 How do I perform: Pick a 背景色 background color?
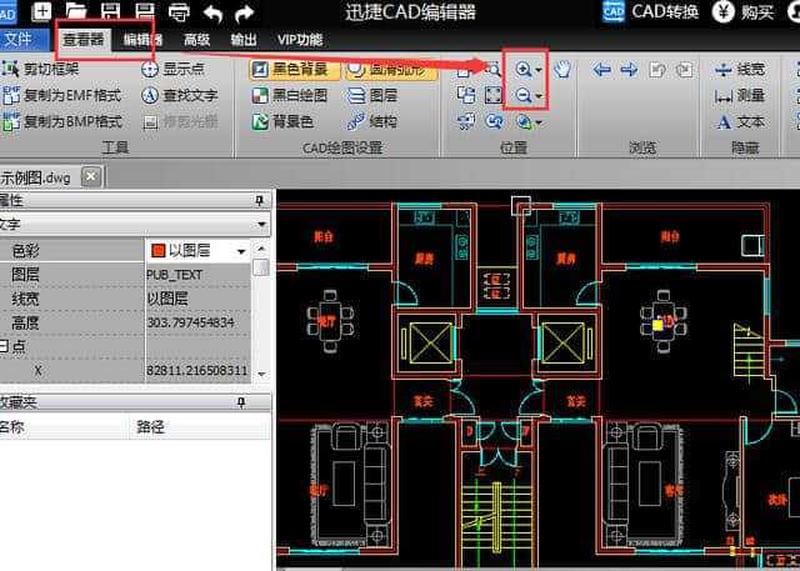[x=283, y=121]
